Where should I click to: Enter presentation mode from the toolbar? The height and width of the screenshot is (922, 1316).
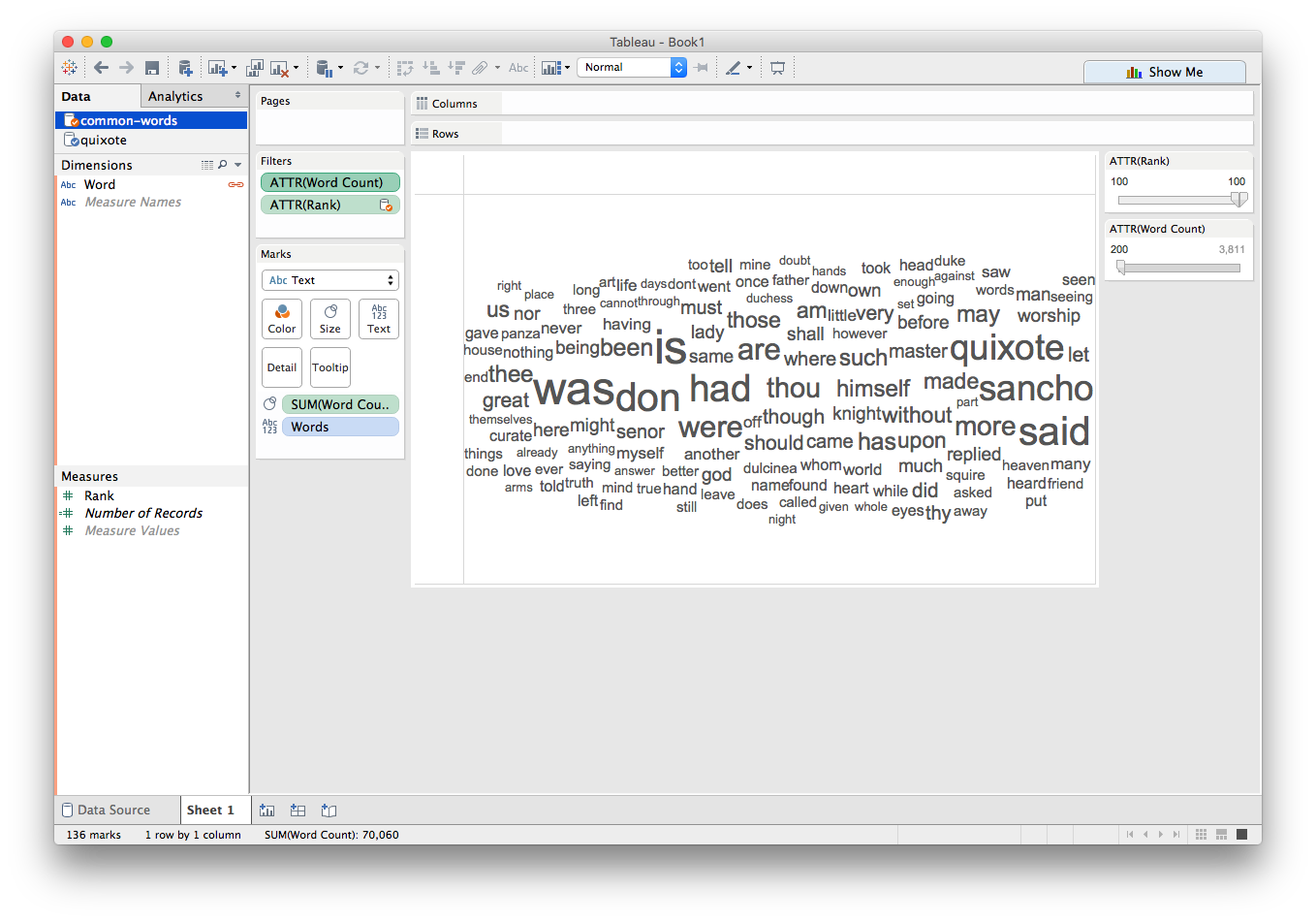coord(777,68)
